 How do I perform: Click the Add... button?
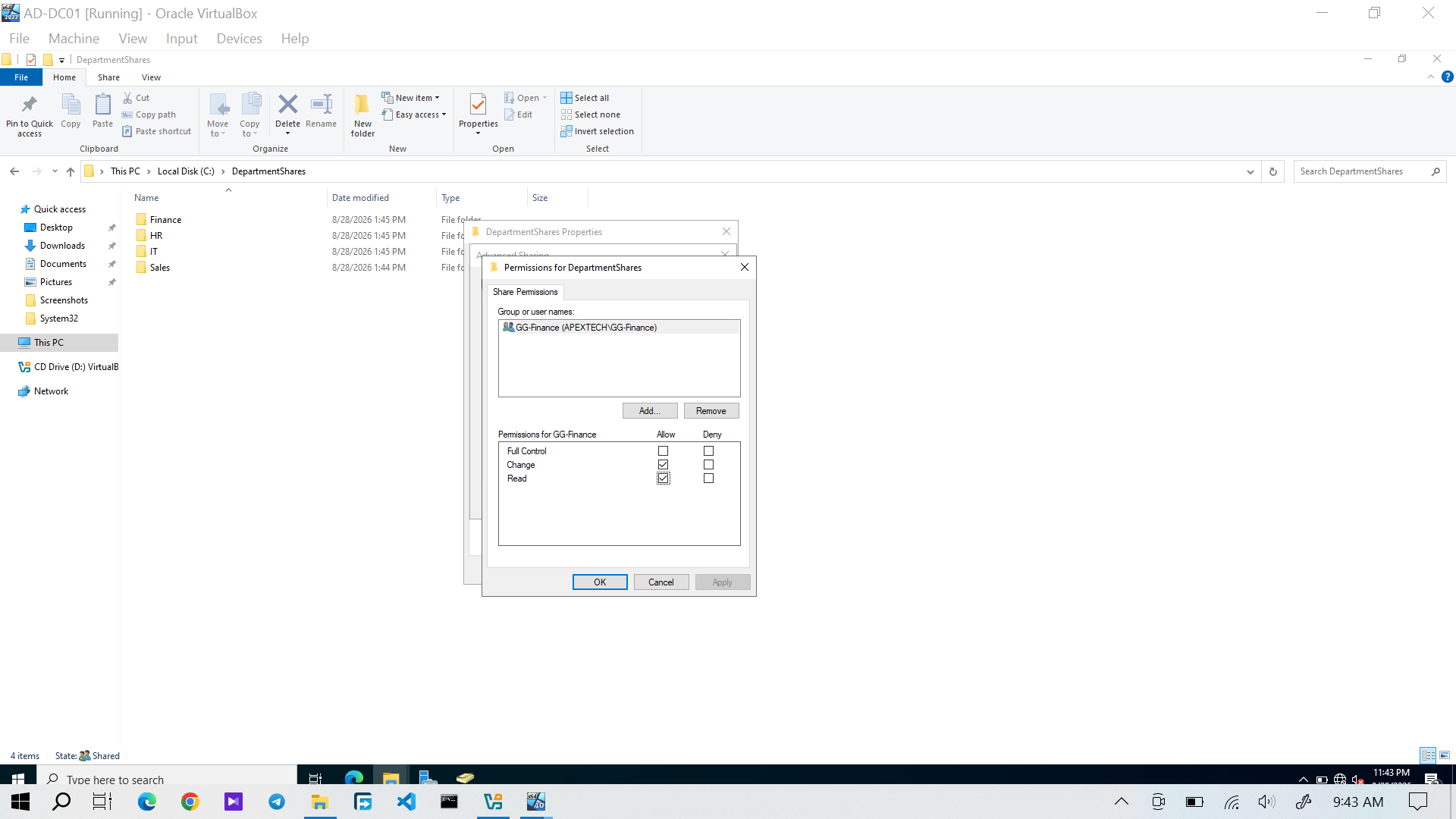(x=650, y=411)
